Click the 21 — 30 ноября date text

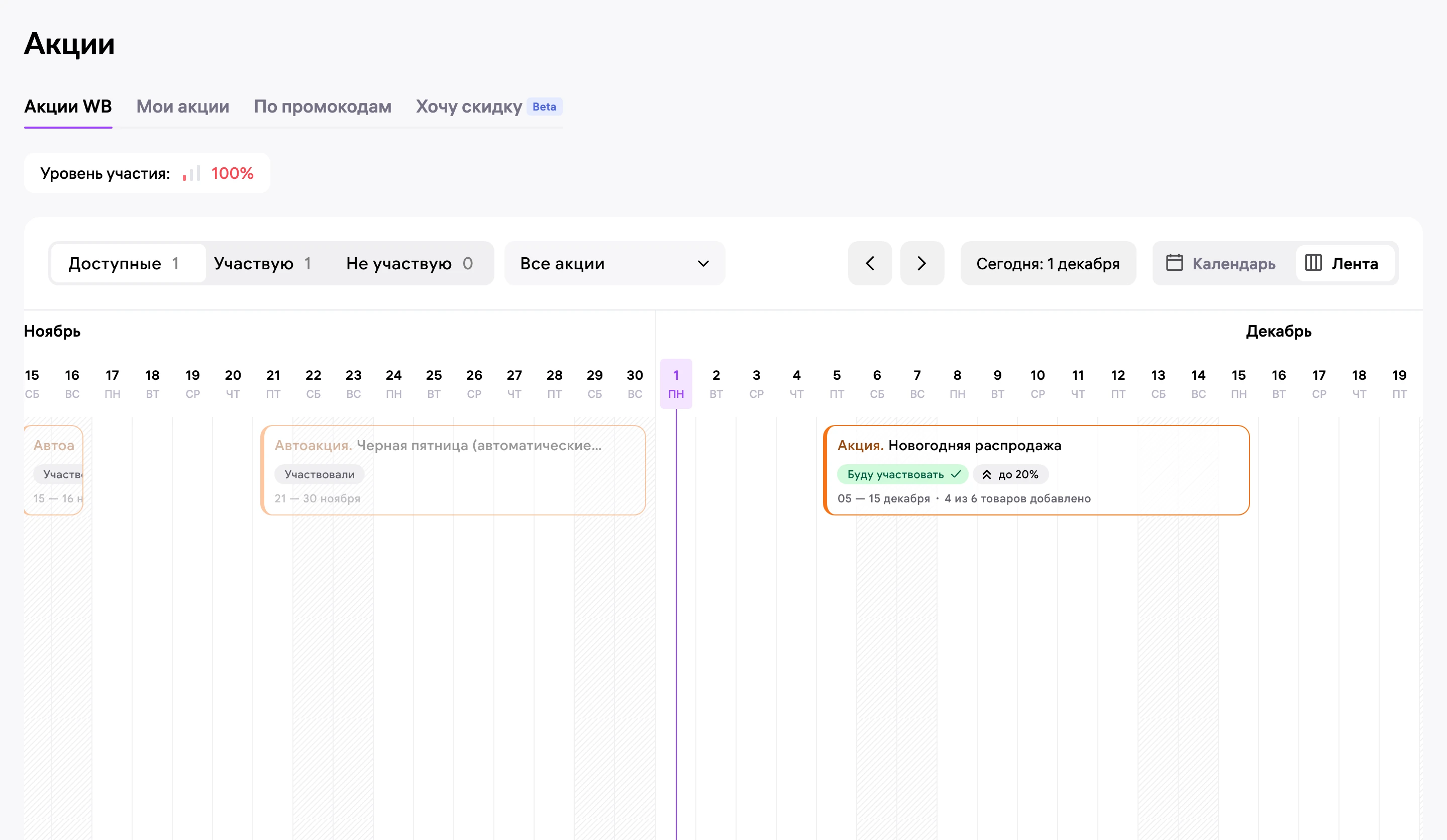318,498
